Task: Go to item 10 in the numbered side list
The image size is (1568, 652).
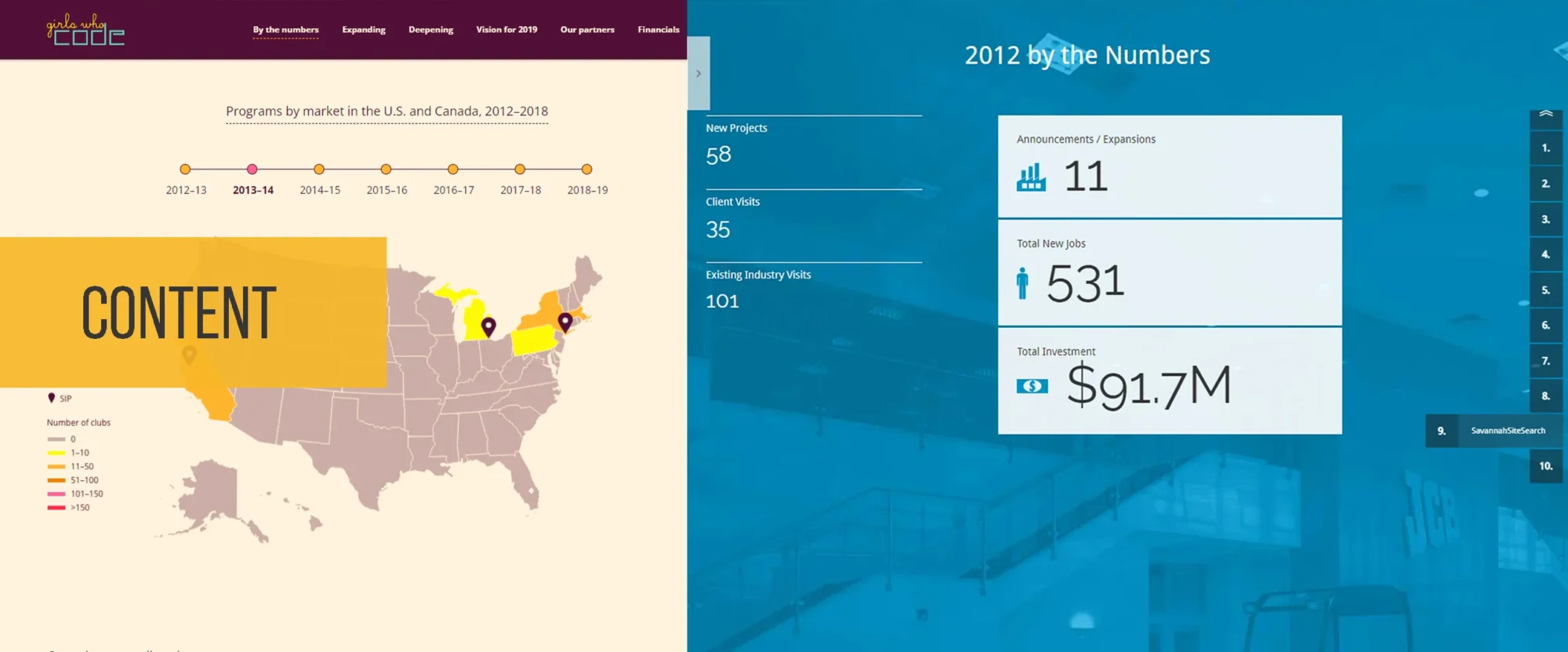Action: coord(1546,466)
